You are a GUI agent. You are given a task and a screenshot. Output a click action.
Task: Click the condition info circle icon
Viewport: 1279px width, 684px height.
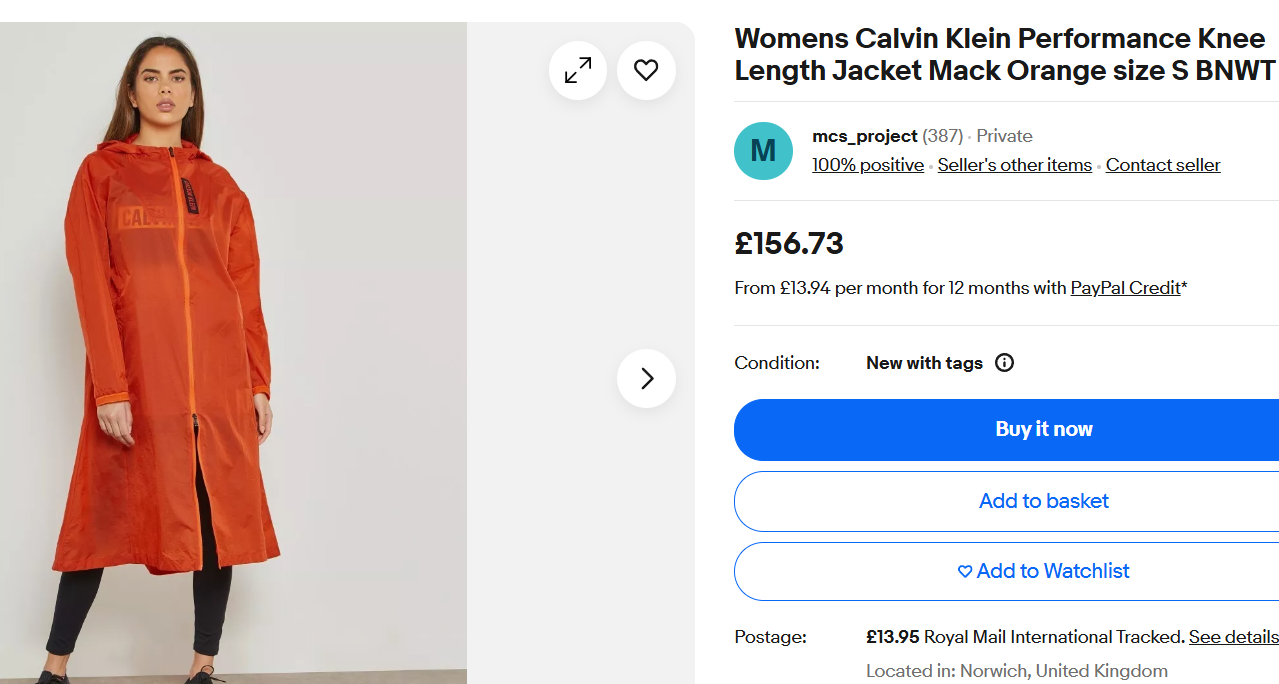click(x=1004, y=363)
